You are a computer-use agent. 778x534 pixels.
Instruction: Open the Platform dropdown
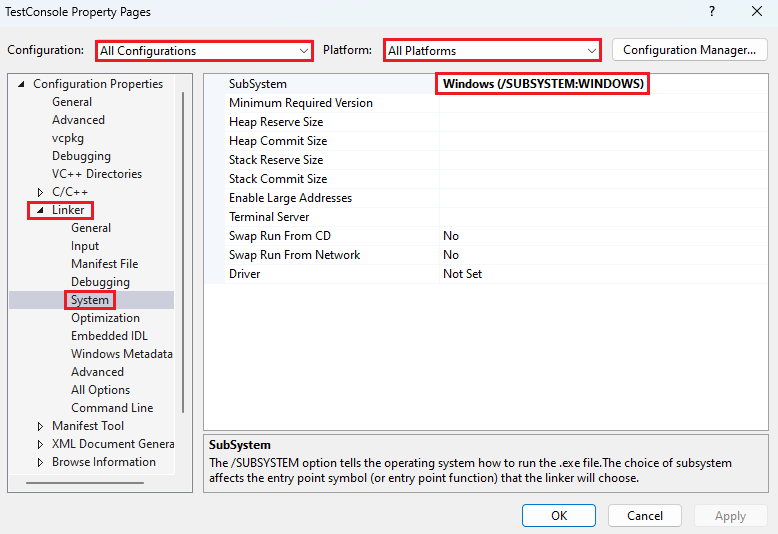click(x=492, y=51)
